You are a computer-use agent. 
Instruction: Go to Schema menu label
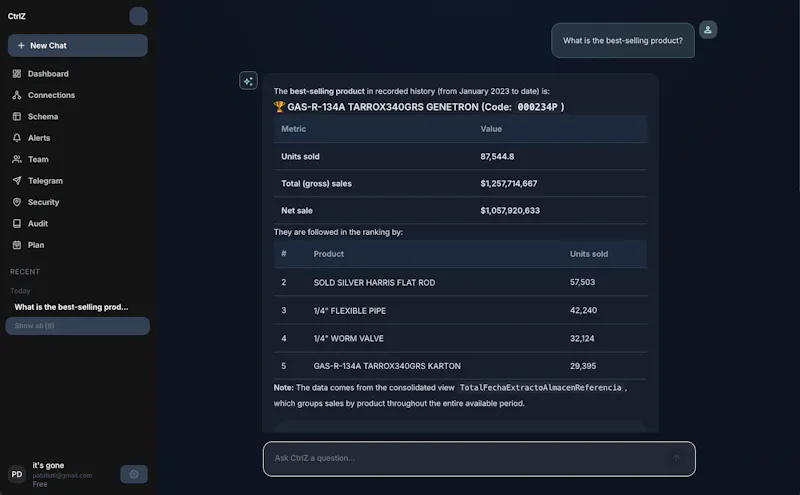[43, 116]
